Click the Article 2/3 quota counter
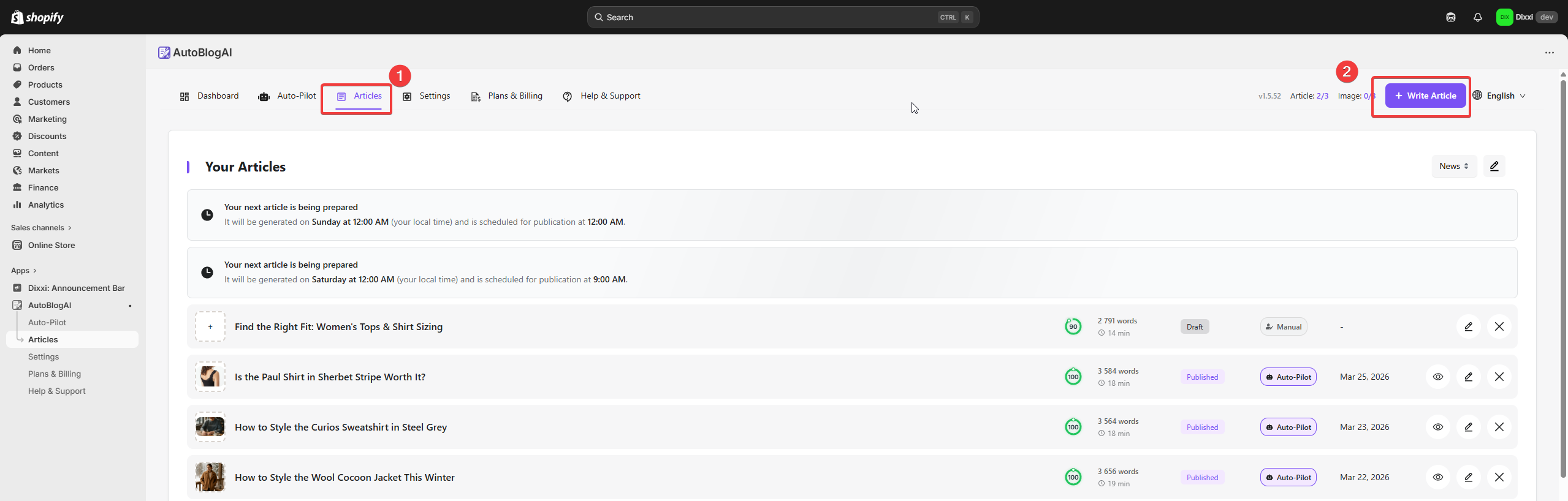Image resolution: width=1568 pixels, height=501 pixels. tap(1309, 96)
